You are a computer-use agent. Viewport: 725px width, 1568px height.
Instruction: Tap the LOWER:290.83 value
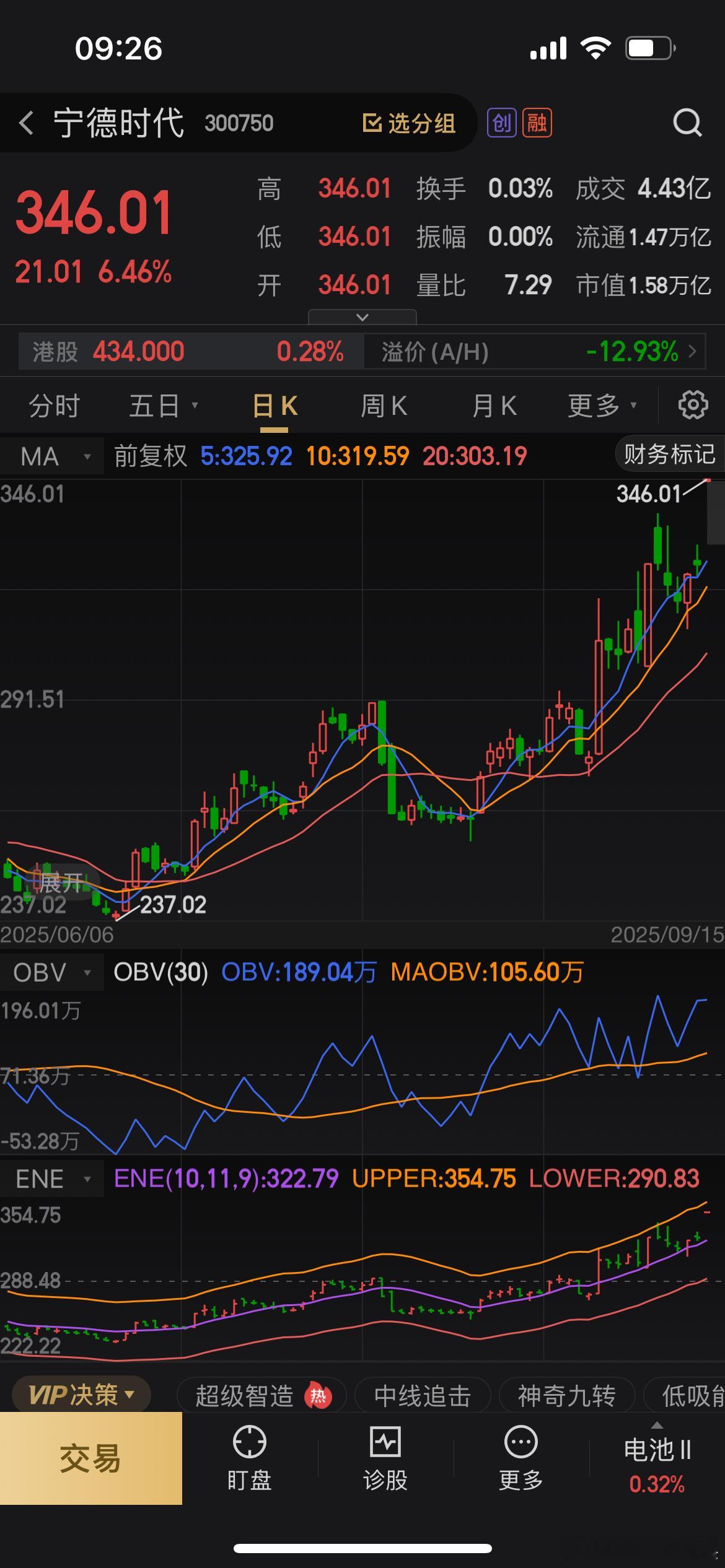[x=614, y=1178]
